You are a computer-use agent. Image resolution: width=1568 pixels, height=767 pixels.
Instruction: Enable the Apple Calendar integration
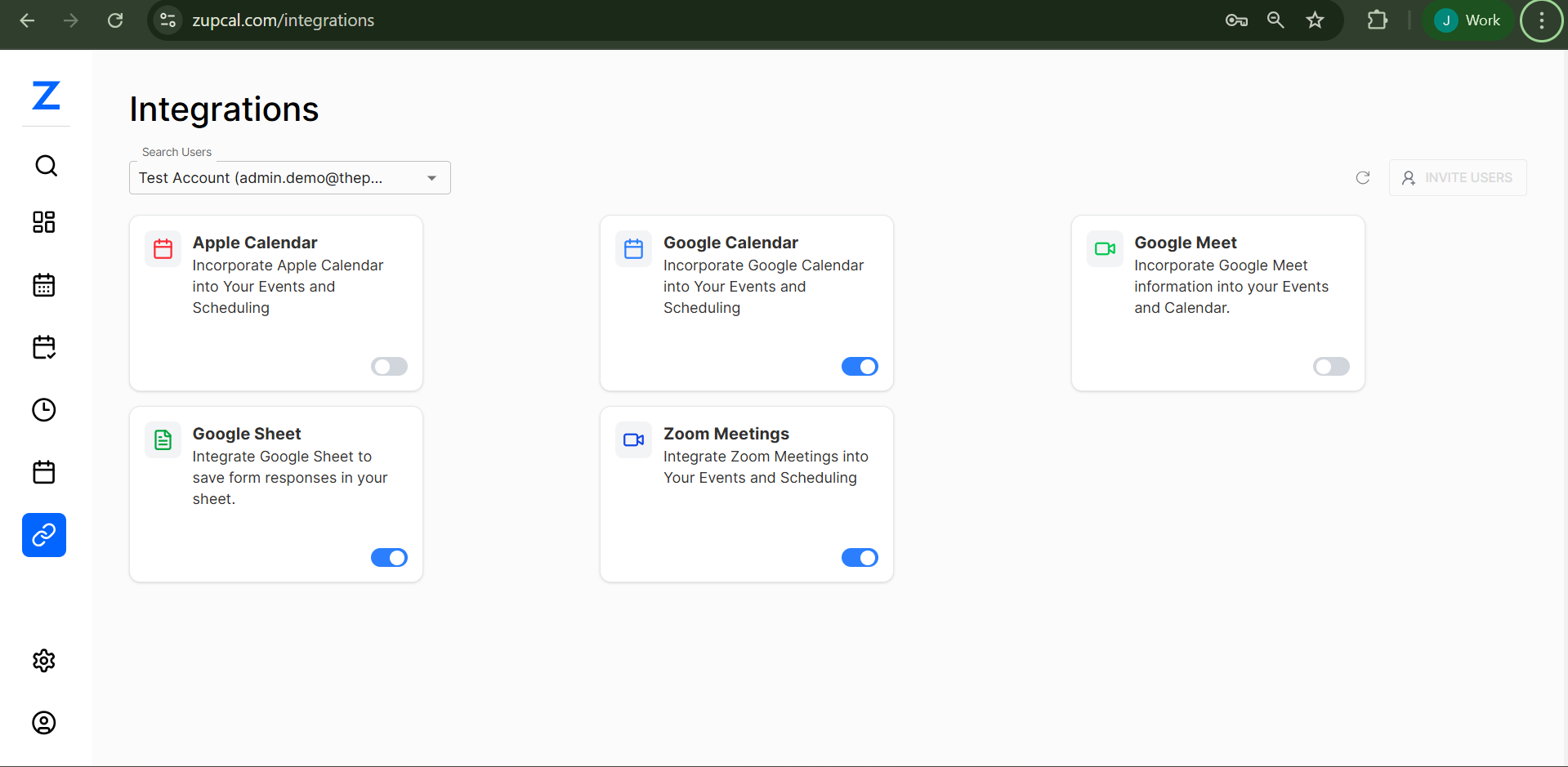coord(389,366)
